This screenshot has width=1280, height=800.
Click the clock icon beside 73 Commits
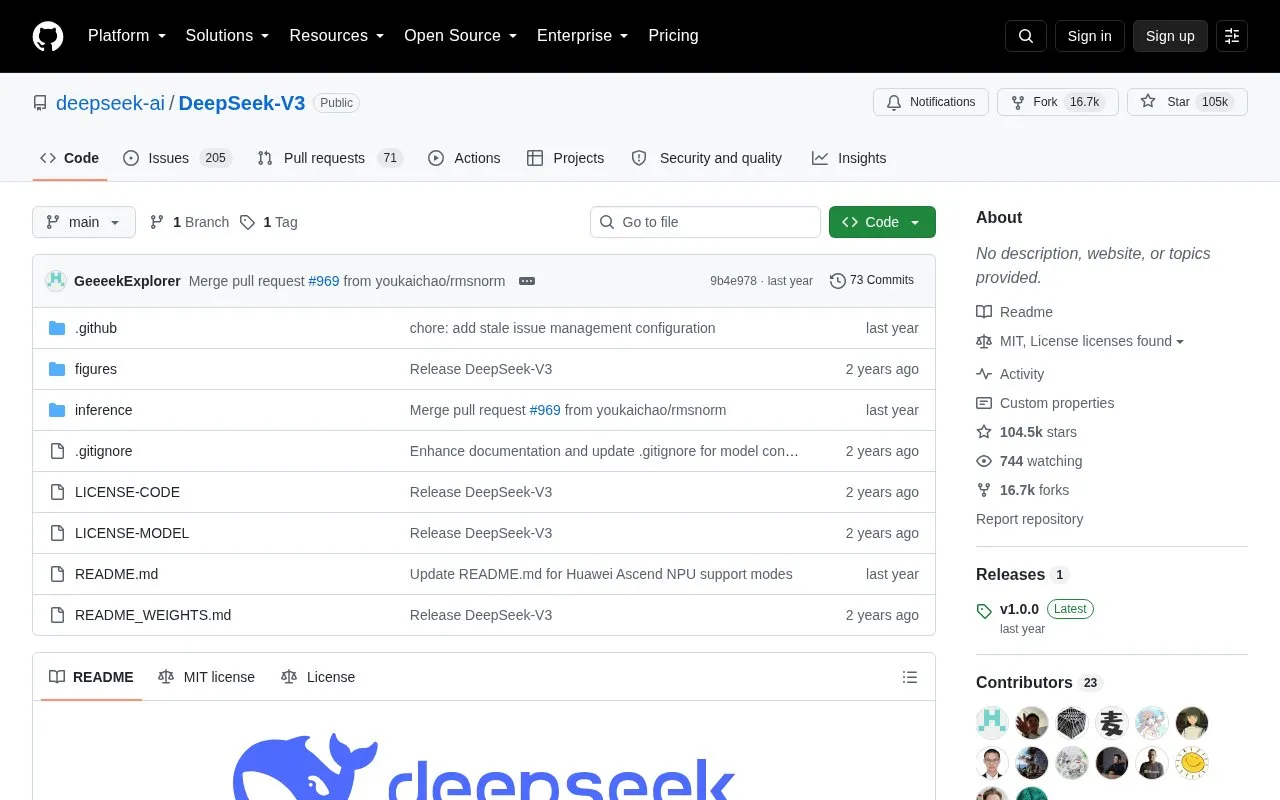[838, 281]
